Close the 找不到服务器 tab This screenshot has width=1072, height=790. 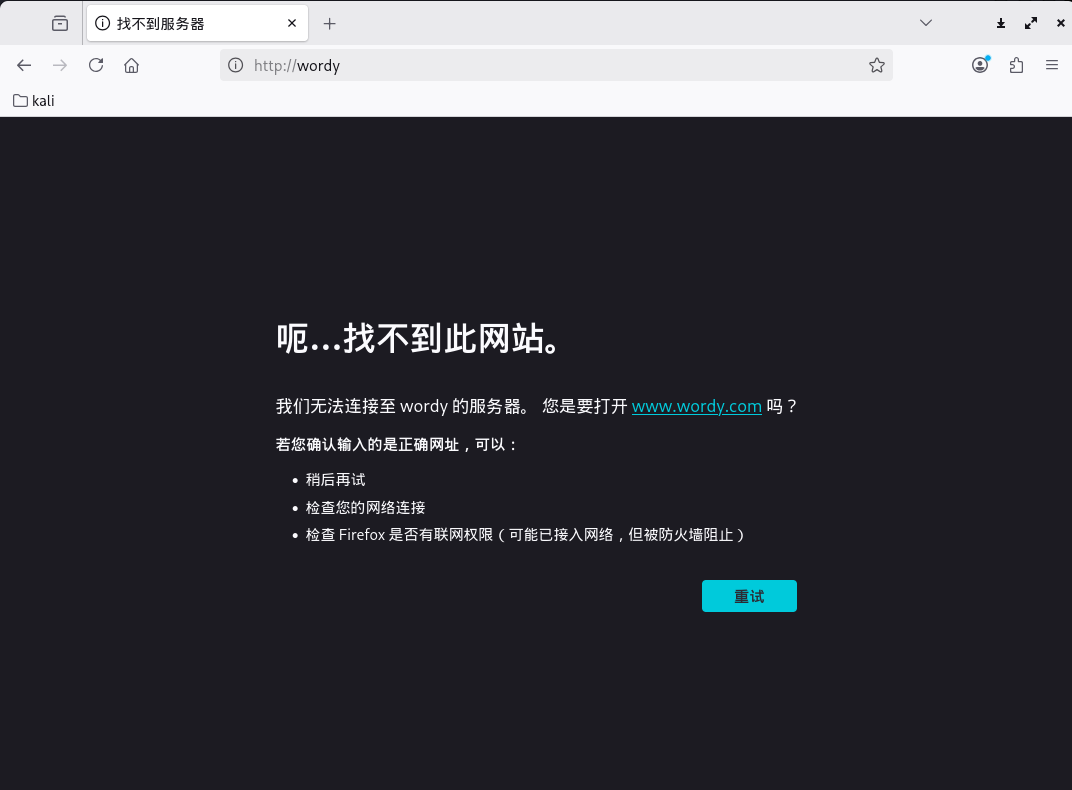point(291,22)
